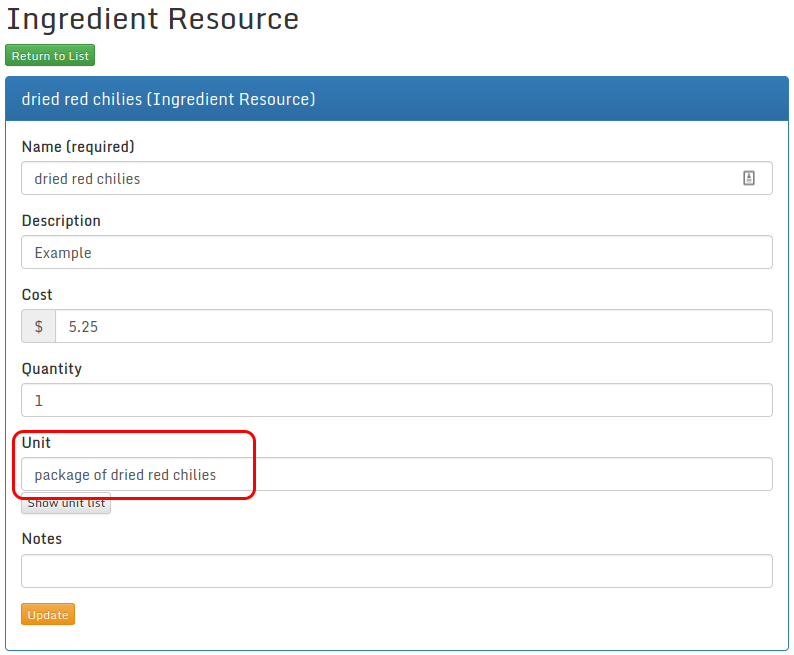Click the Notes label

42,539
